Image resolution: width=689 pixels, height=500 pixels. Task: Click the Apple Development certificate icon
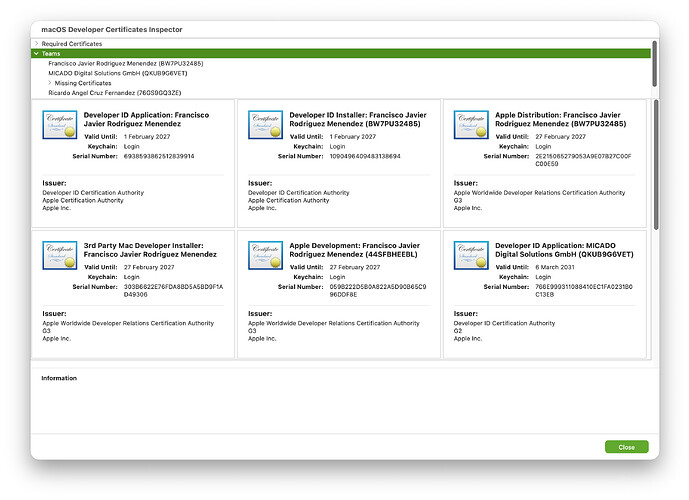tap(265, 255)
